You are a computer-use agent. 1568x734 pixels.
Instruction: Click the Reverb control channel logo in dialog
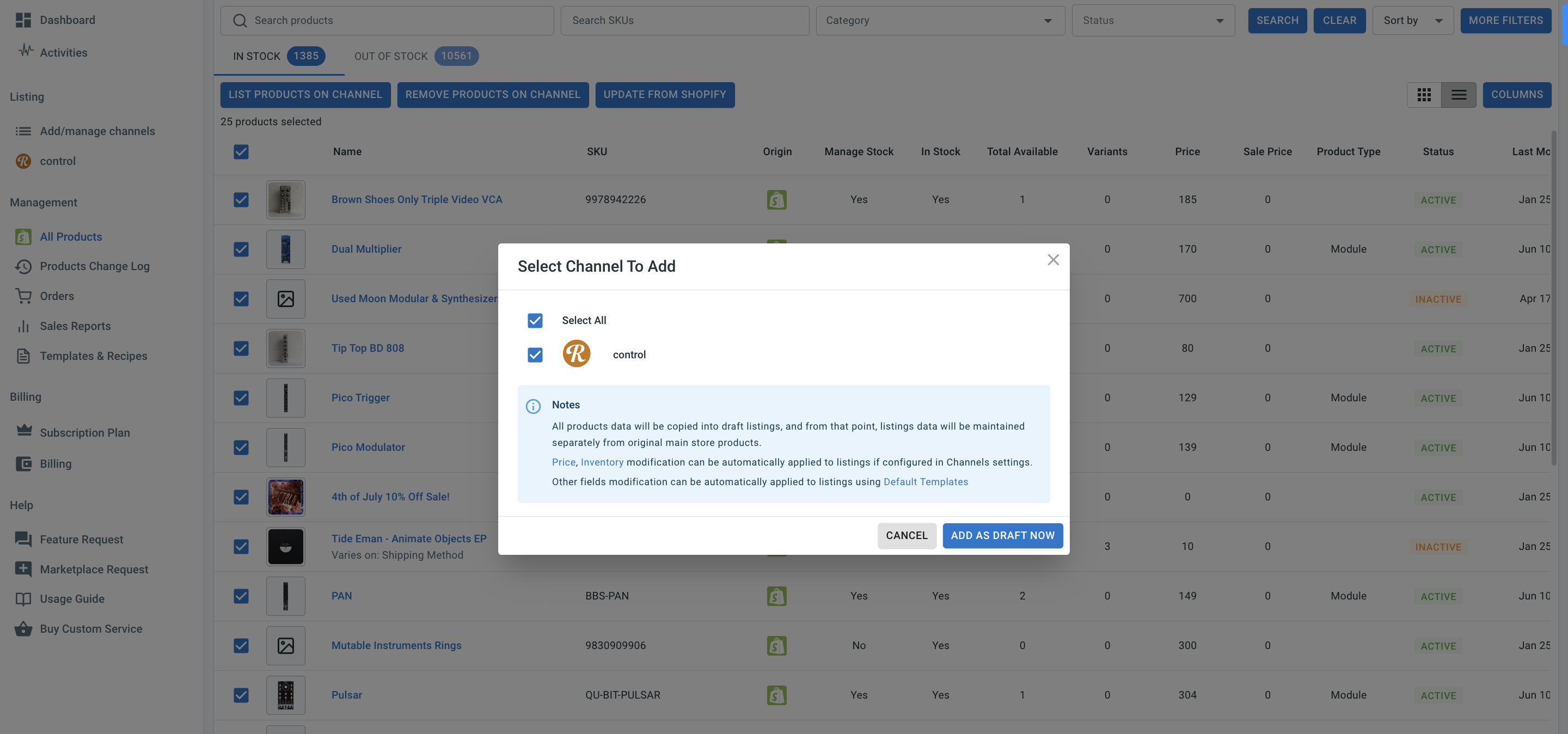[576, 353]
